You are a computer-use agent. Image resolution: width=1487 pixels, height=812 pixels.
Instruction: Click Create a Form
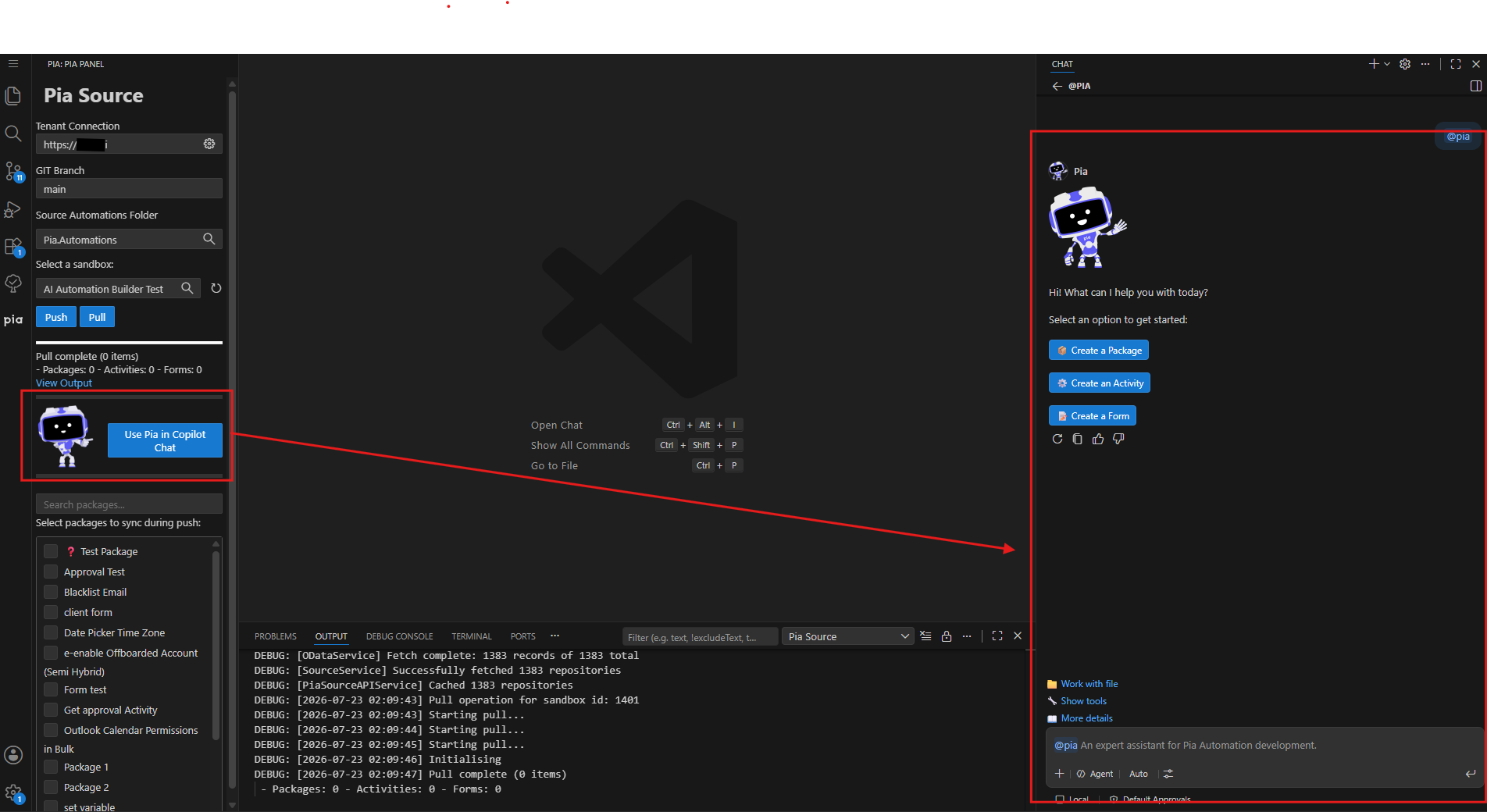[1093, 416]
